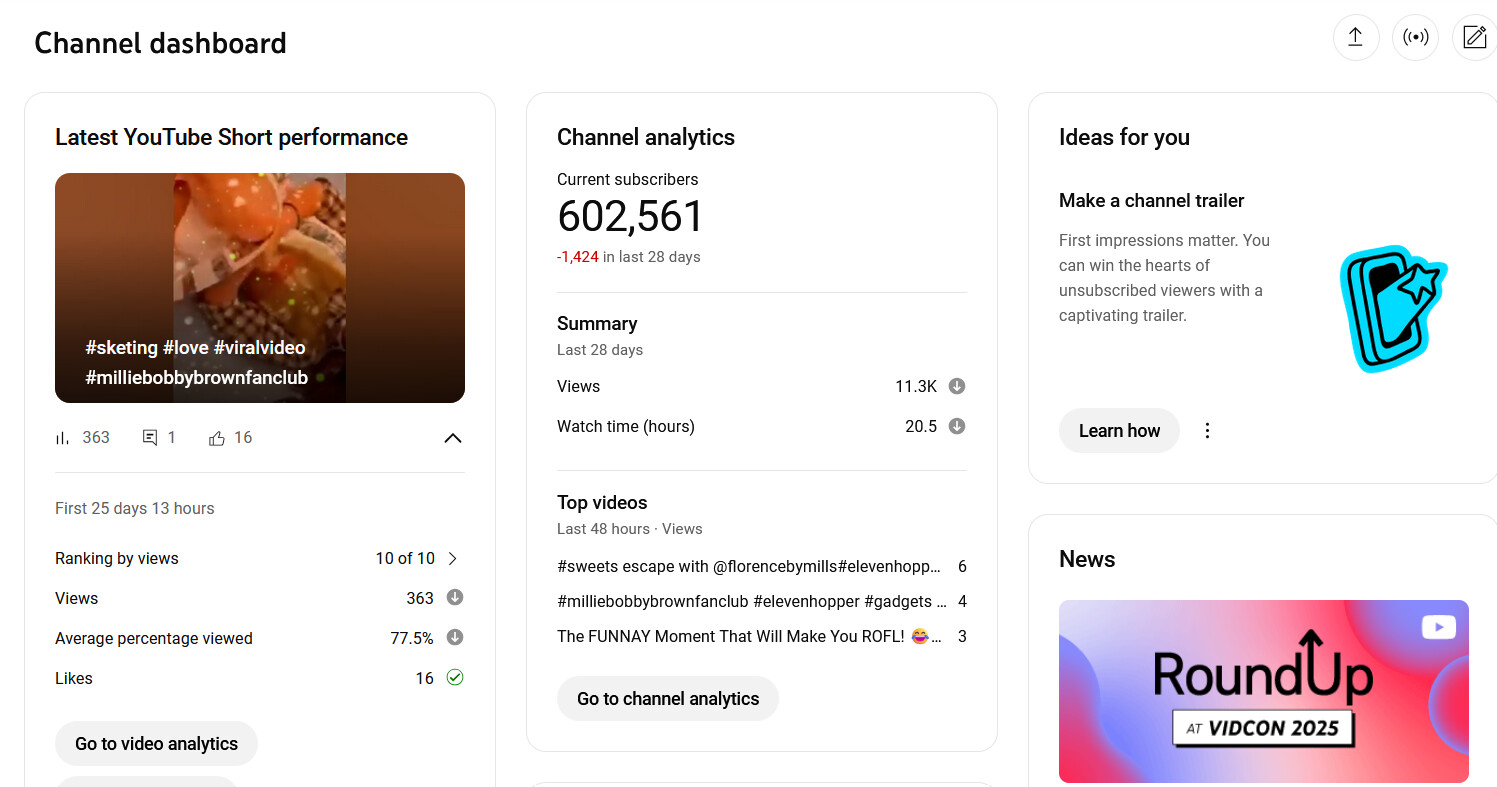Click the Go to channel analytics button
1497x787 pixels.
pos(668,699)
